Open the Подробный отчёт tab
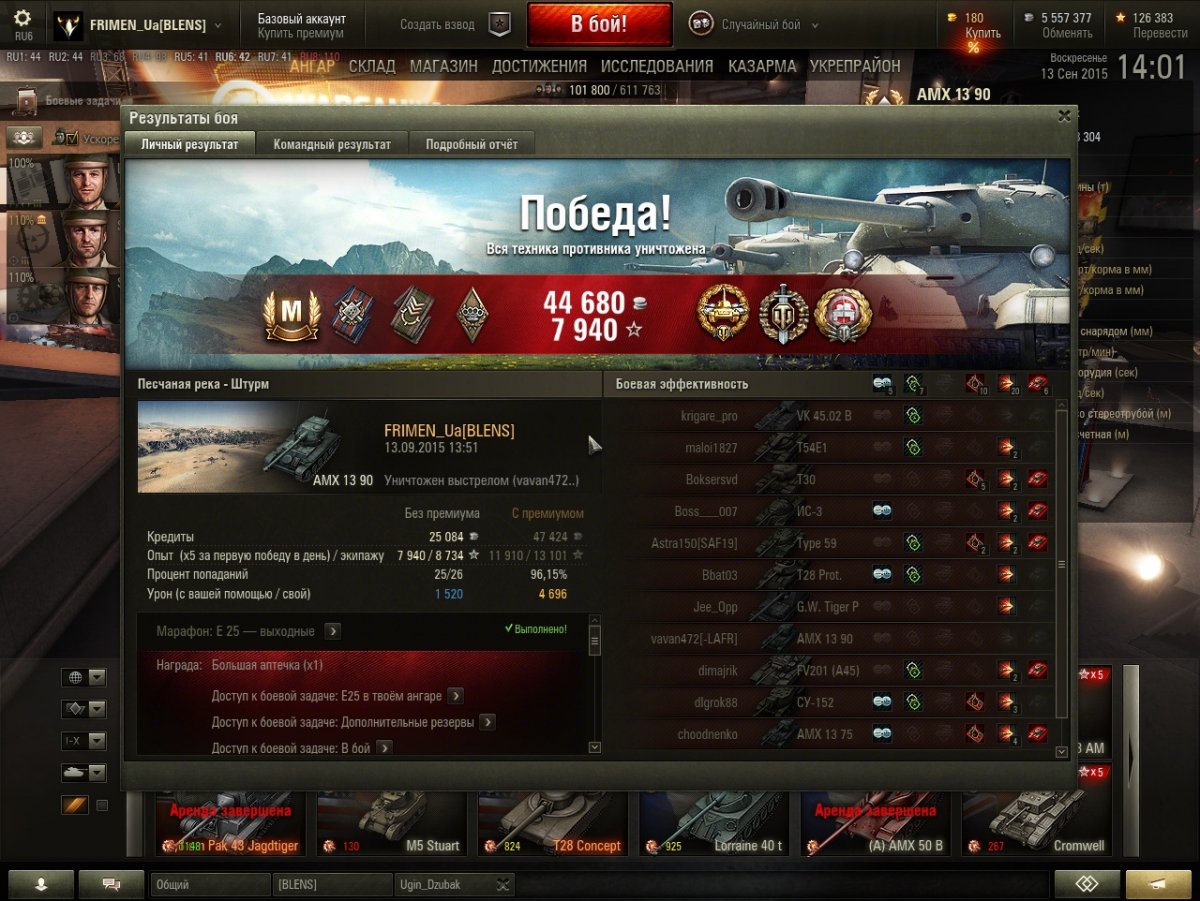1200x901 pixels. (472, 144)
